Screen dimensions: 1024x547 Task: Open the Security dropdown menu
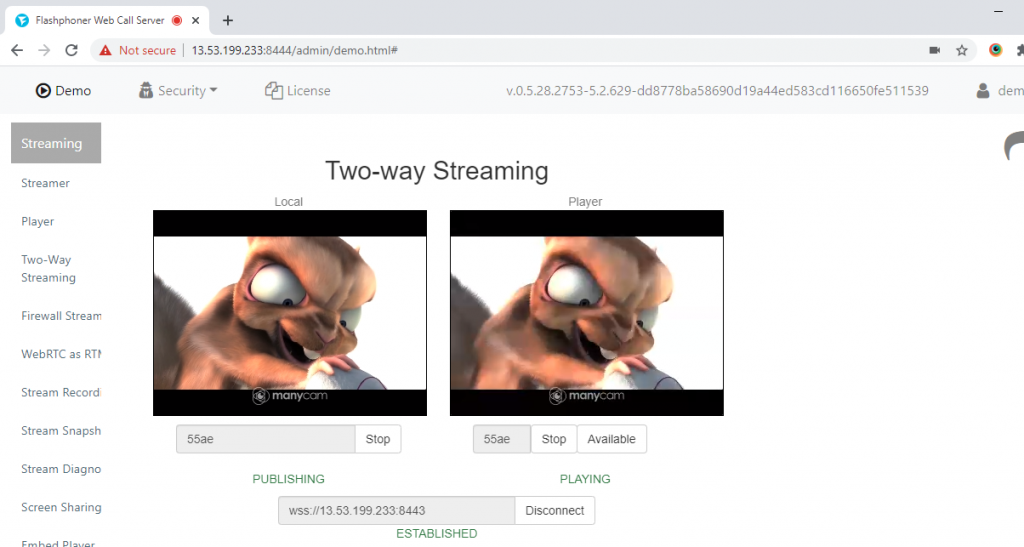coord(178,91)
